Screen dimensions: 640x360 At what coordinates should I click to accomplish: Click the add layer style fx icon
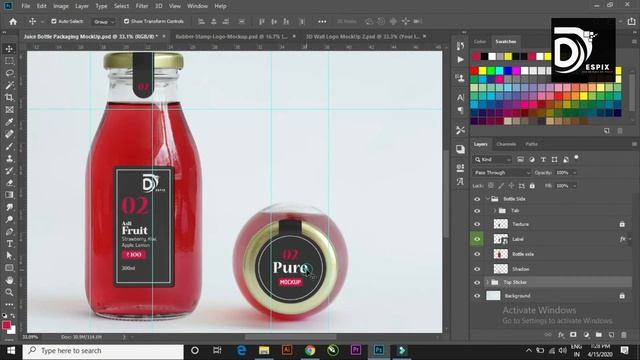[561, 335]
